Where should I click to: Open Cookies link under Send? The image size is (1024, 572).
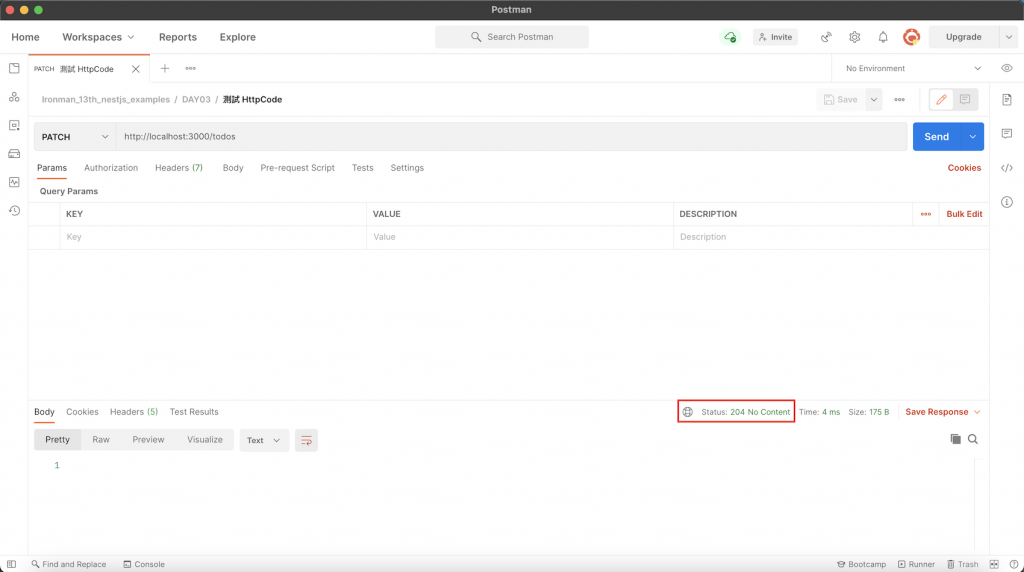pyautogui.click(x=964, y=168)
